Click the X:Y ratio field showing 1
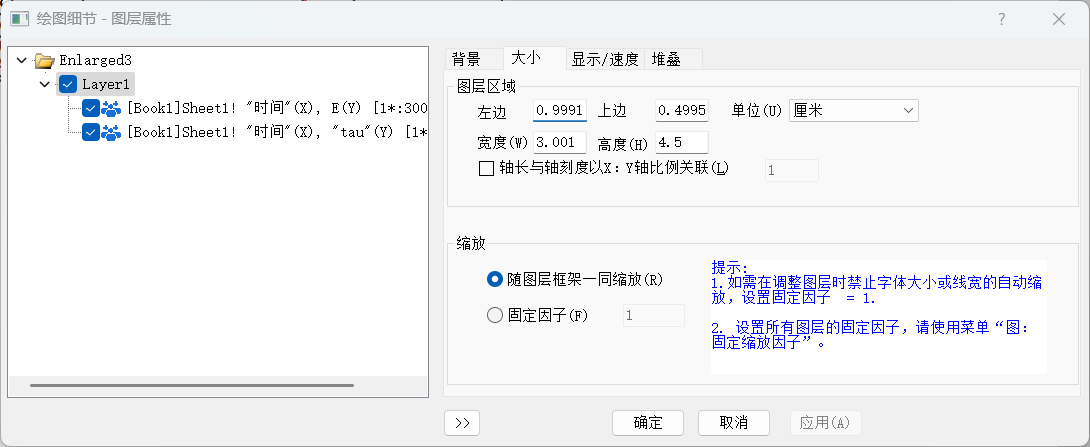1090x447 pixels. coord(792,170)
